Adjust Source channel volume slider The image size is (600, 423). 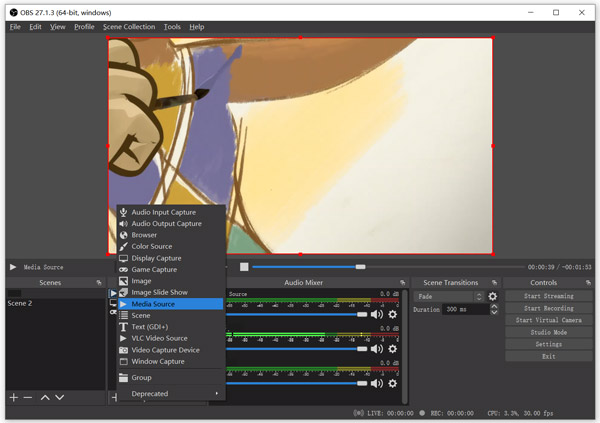(296, 315)
